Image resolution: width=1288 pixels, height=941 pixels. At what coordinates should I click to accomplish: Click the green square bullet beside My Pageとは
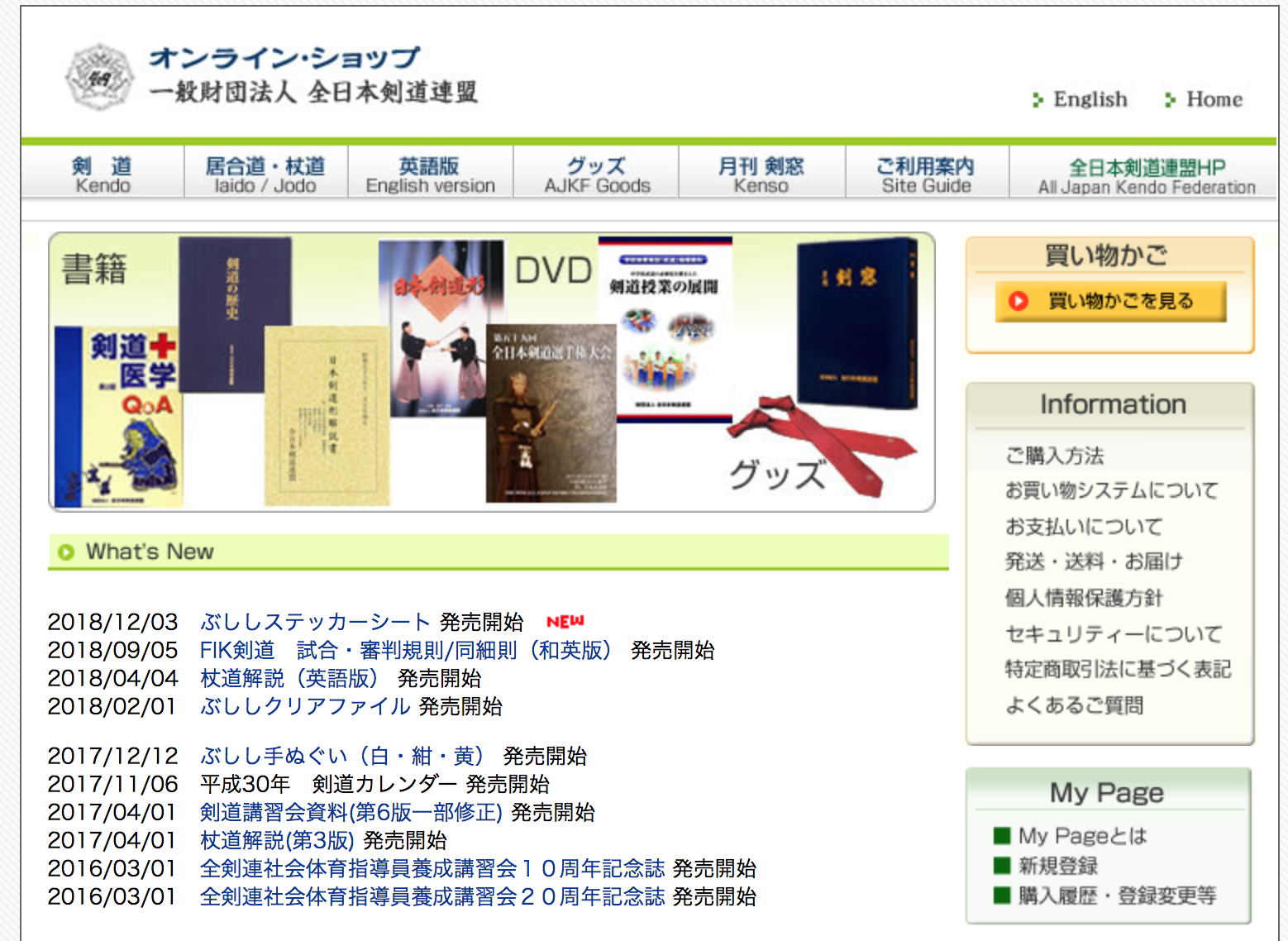click(x=1002, y=835)
